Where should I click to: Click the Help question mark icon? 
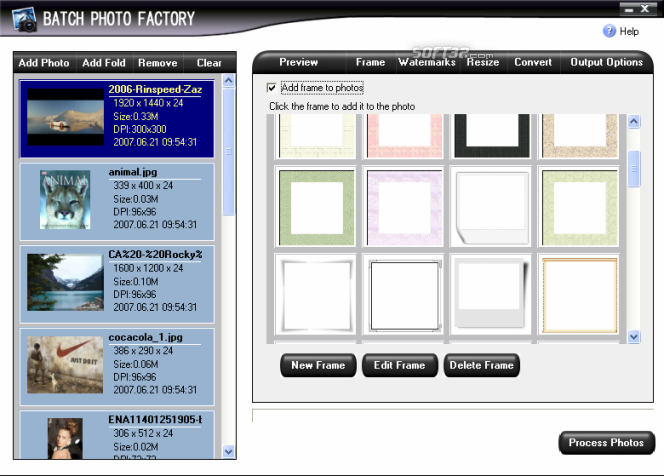click(x=609, y=31)
